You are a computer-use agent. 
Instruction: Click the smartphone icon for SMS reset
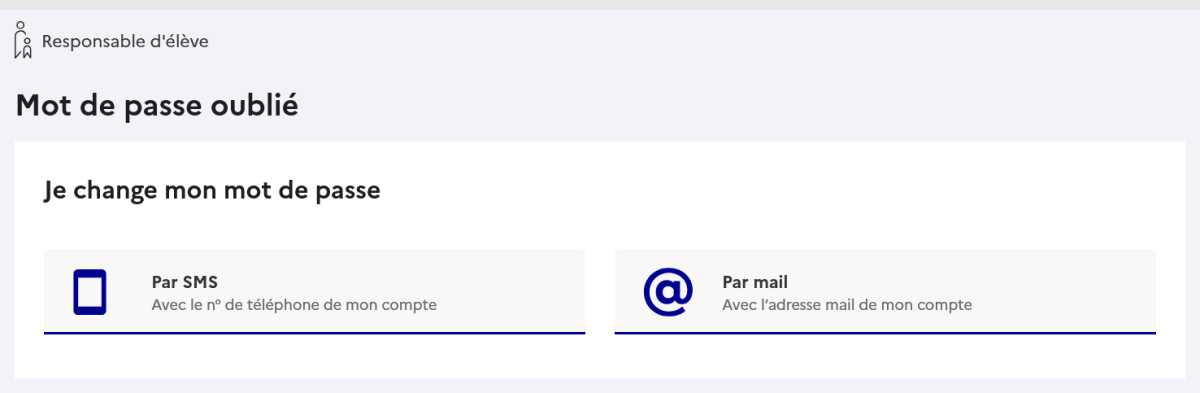90,292
